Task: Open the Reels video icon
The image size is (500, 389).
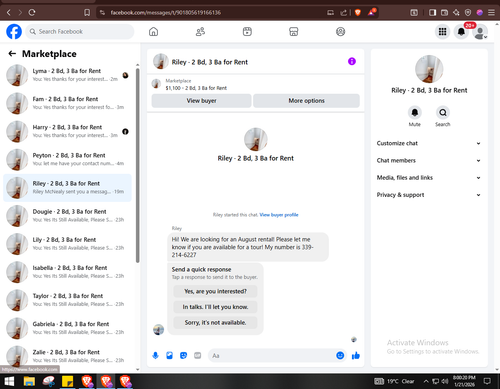Action: (x=247, y=32)
